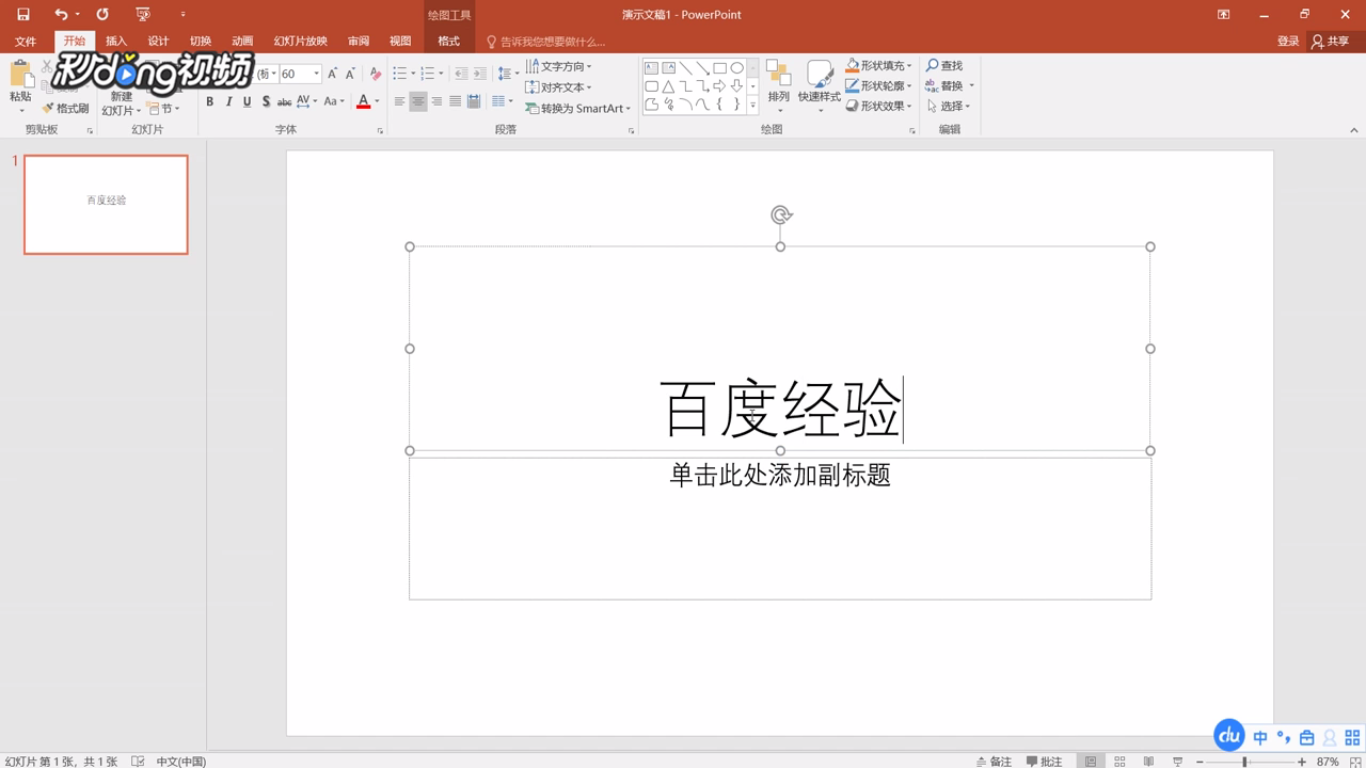The image size is (1366, 768).
Task: Switch to Animations (动画) tab
Action: click(x=242, y=41)
